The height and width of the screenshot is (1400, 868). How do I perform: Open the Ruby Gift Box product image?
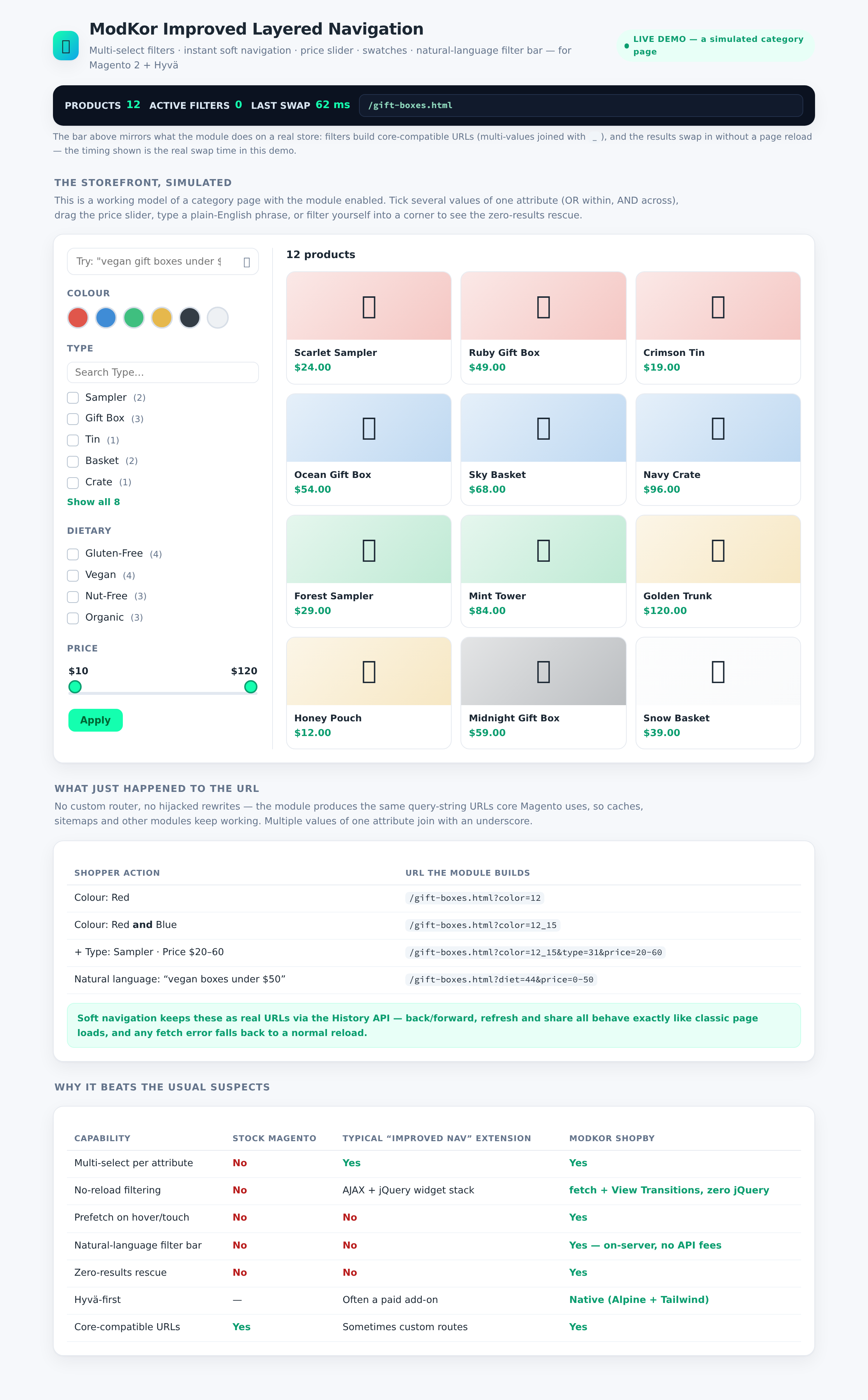[543, 306]
